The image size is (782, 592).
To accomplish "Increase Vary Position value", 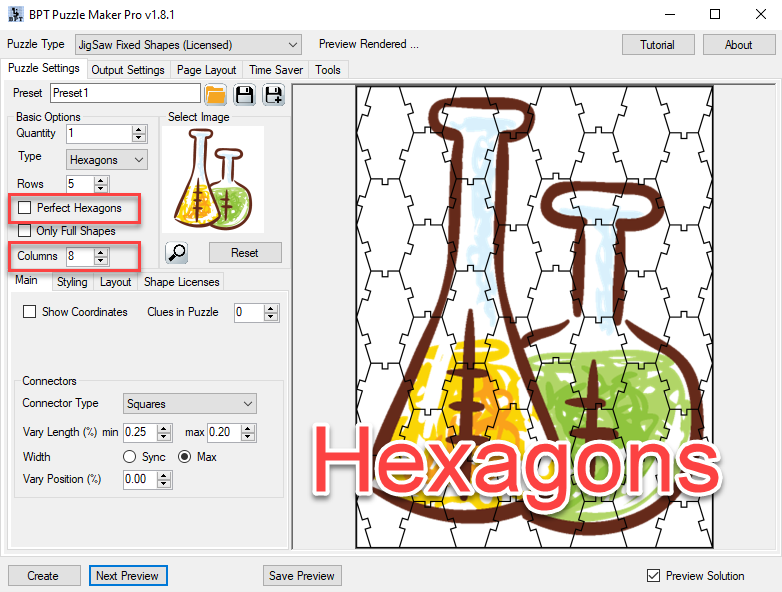I will (x=164, y=476).
